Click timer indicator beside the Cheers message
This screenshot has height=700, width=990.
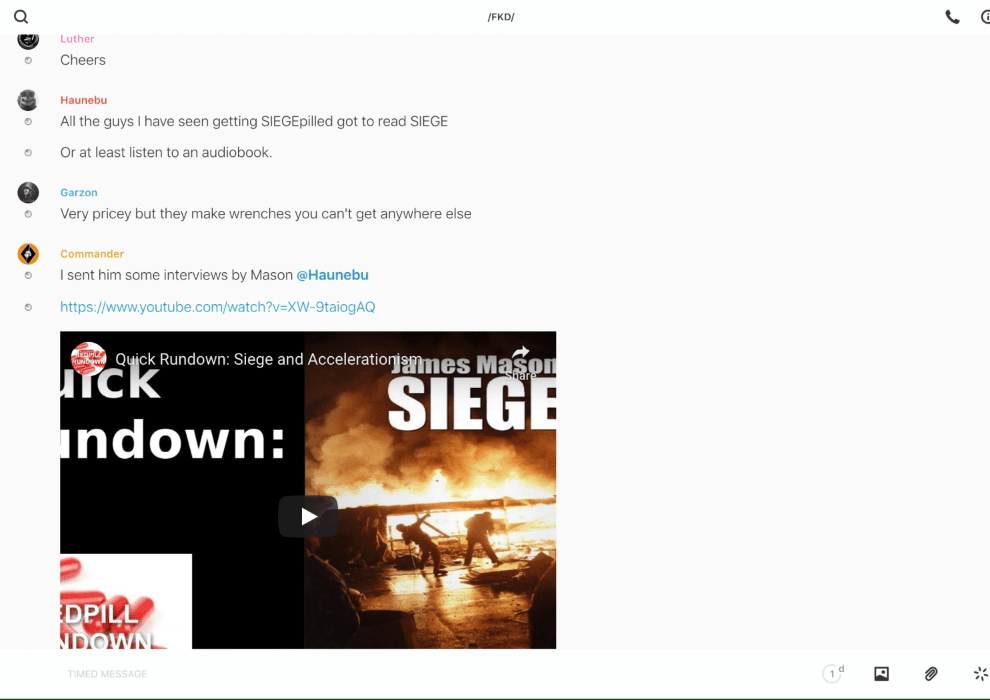[x=28, y=60]
